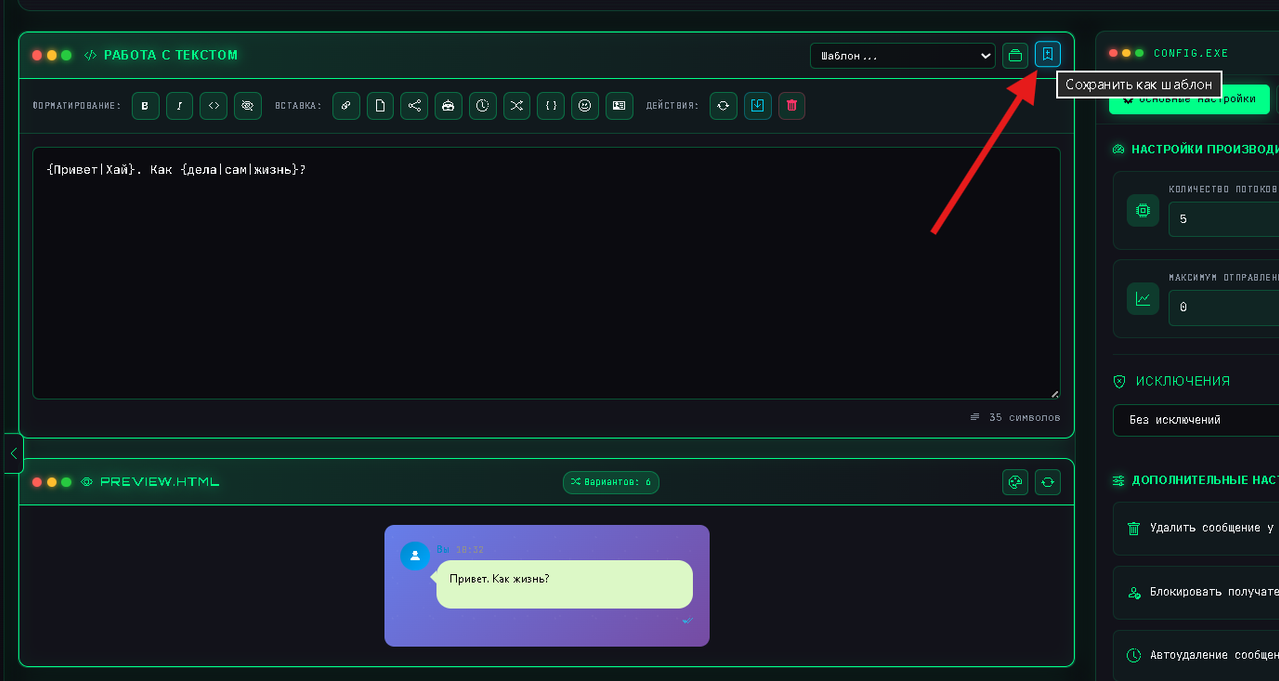Click the 'Автоудаление сообщен' option row
Image resolution: width=1279 pixels, height=681 pixels.
point(1196,656)
